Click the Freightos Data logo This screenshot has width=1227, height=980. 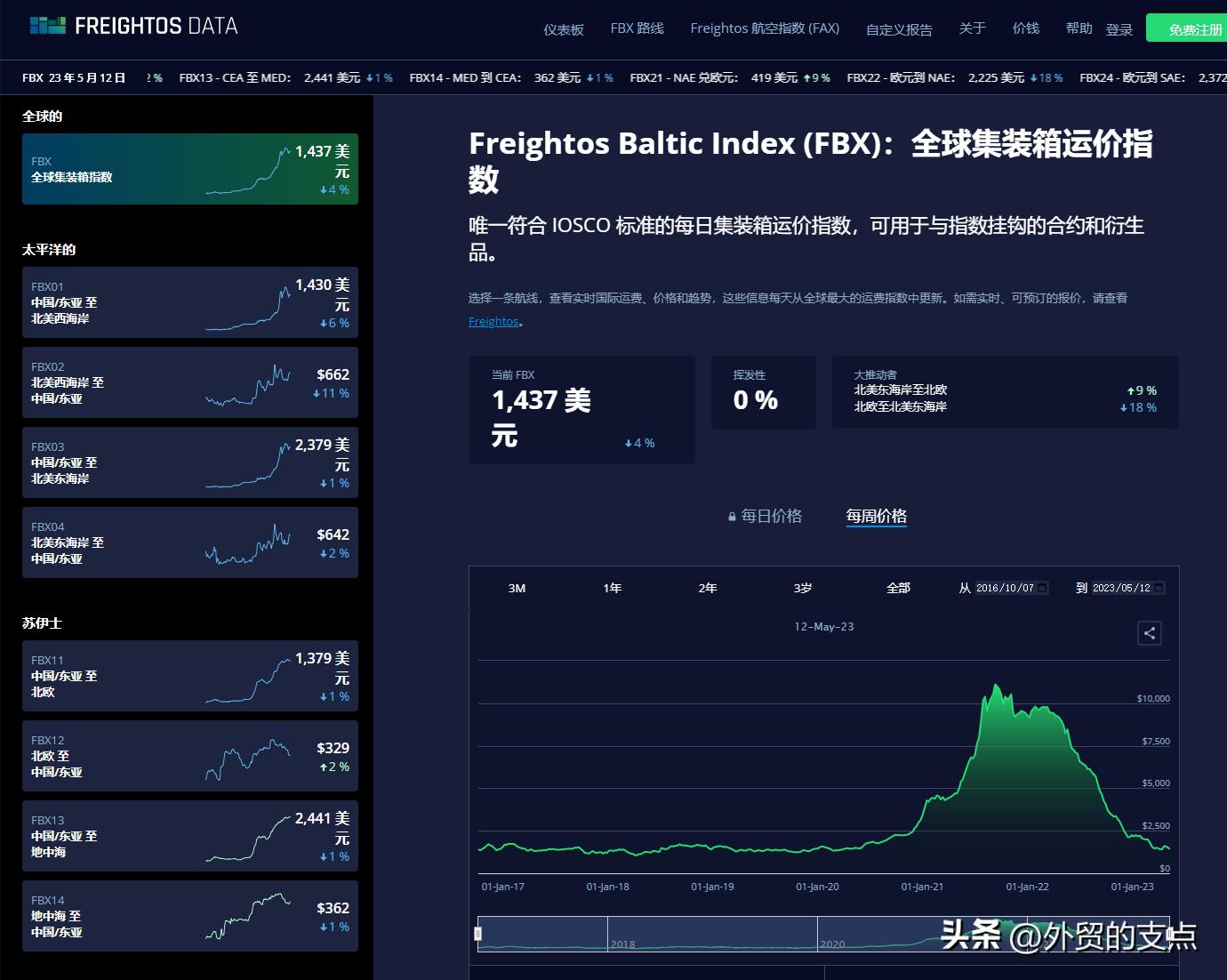click(134, 26)
